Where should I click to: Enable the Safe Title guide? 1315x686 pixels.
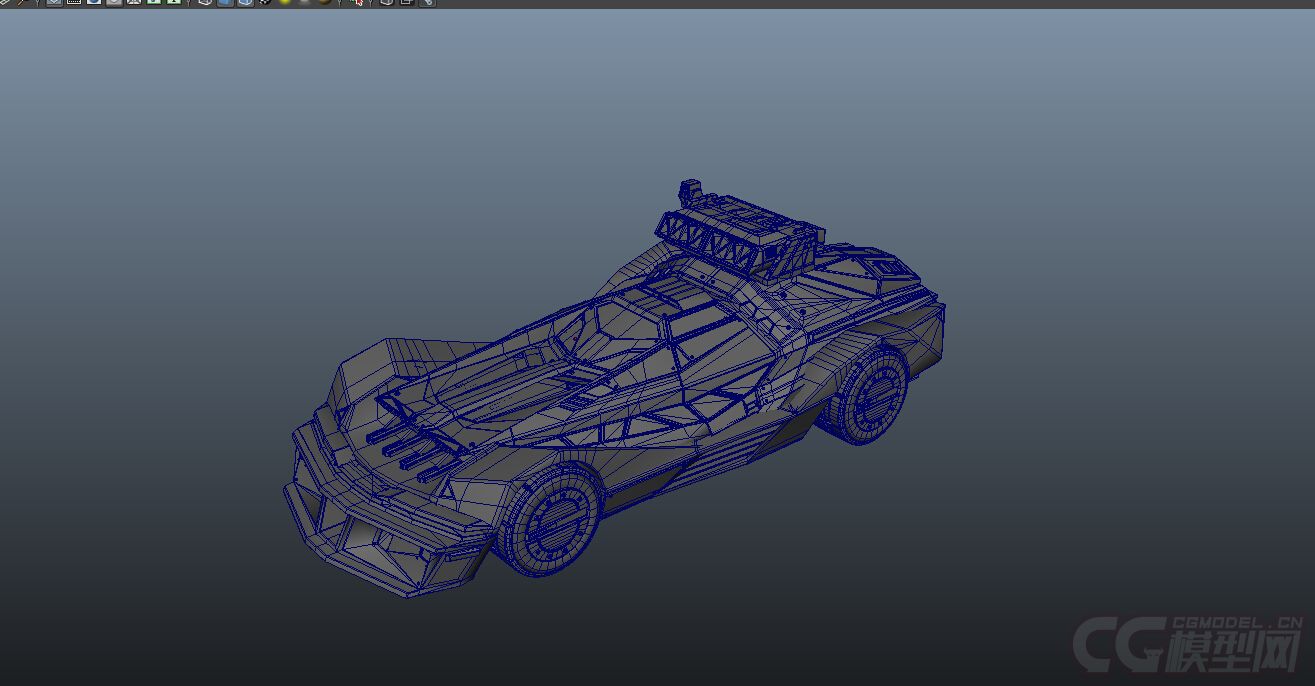point(173,2)
